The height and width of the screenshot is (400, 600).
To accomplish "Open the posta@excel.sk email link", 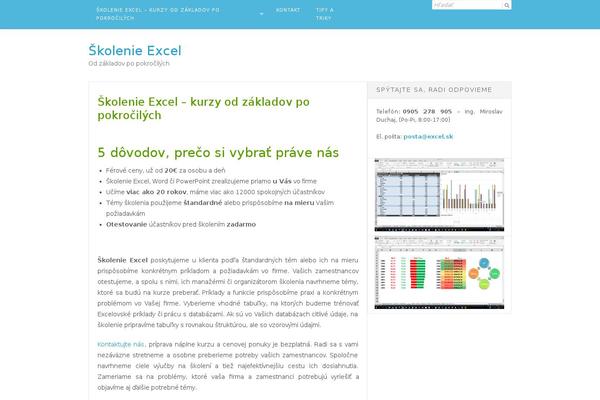I will [x=428, y=137].
